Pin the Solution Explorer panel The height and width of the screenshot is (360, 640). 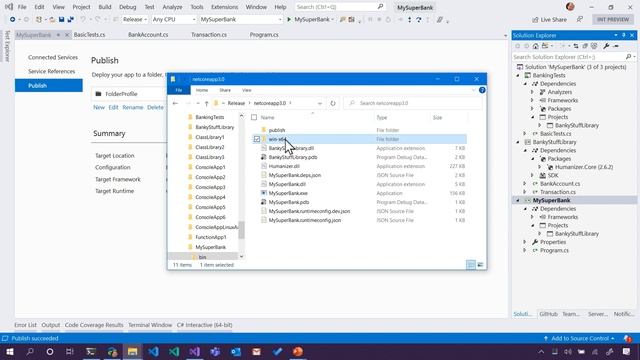tap(624, 36)
